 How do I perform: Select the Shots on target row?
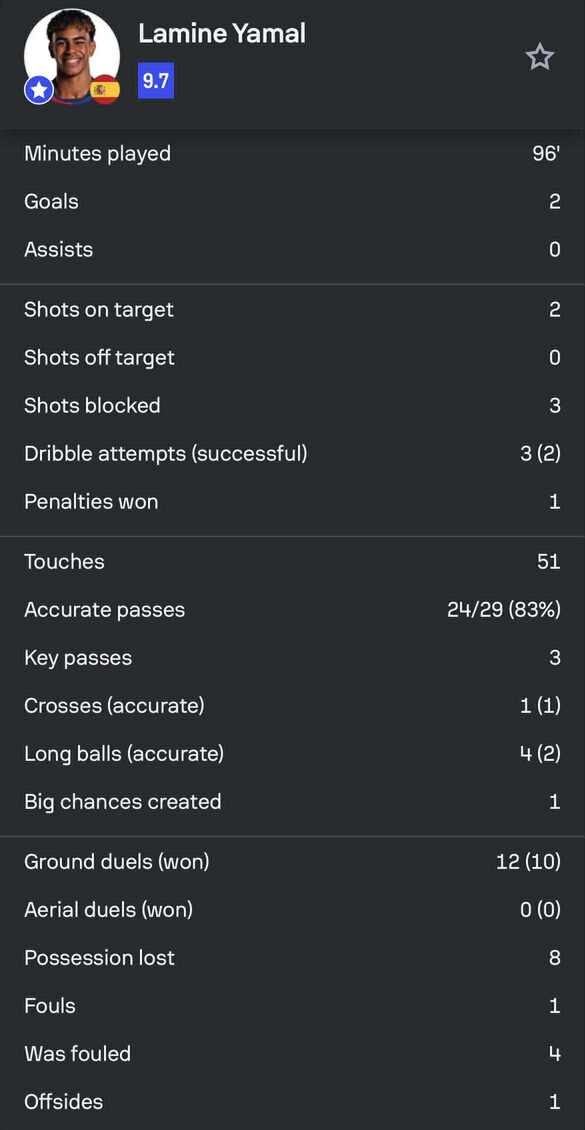292,309
